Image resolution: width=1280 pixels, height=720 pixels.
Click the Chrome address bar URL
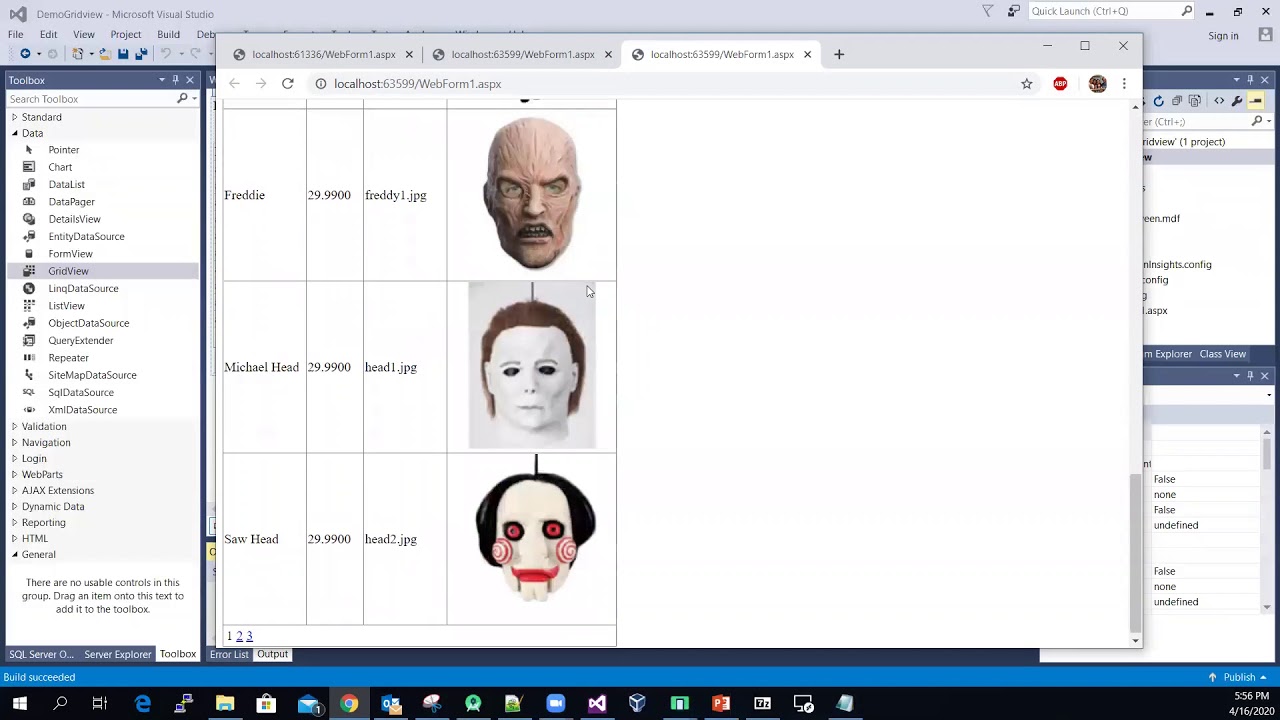[x=417, y=84]
